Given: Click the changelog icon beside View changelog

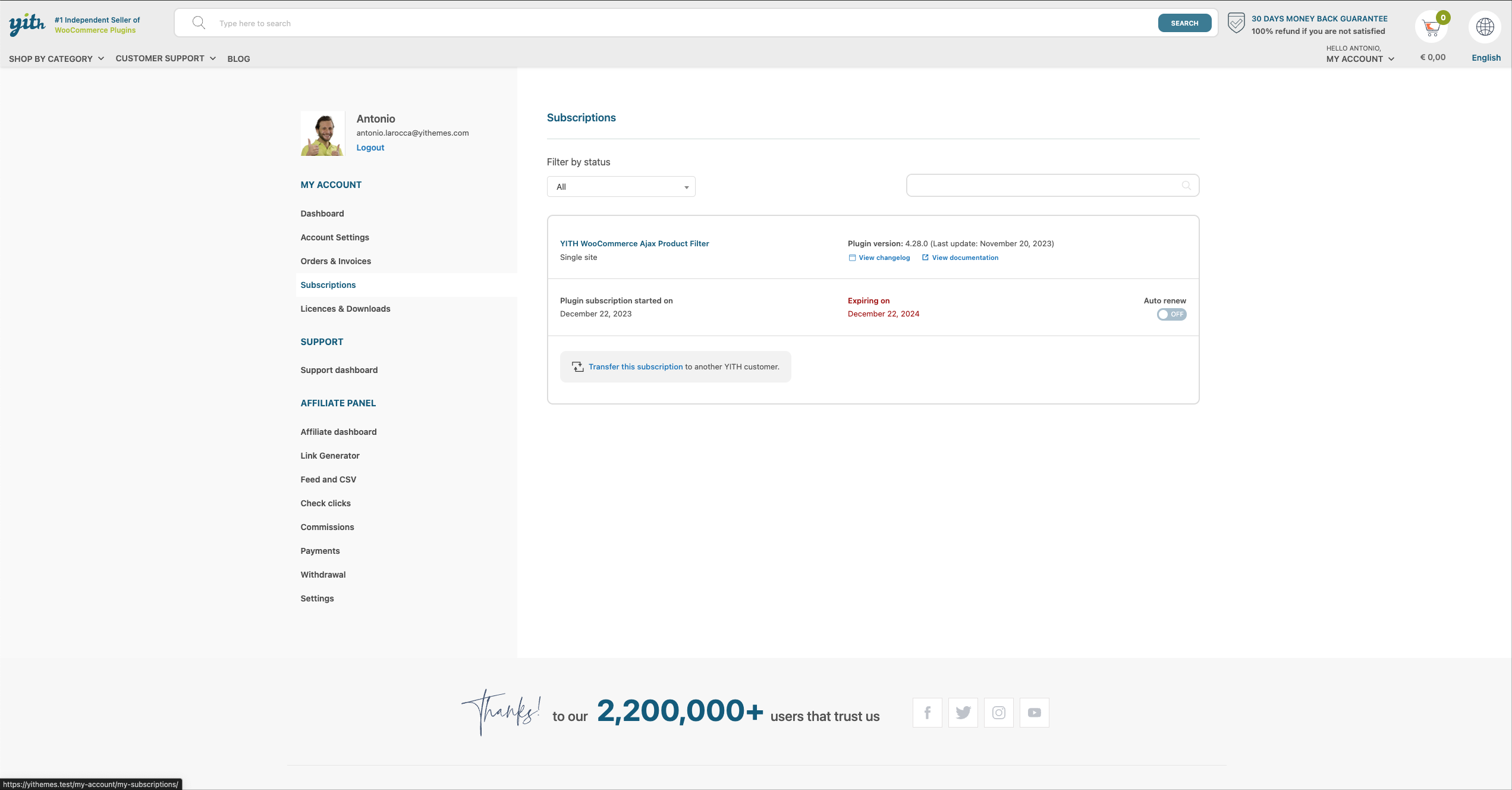Looking at the screenshot, I should point(852,258).
